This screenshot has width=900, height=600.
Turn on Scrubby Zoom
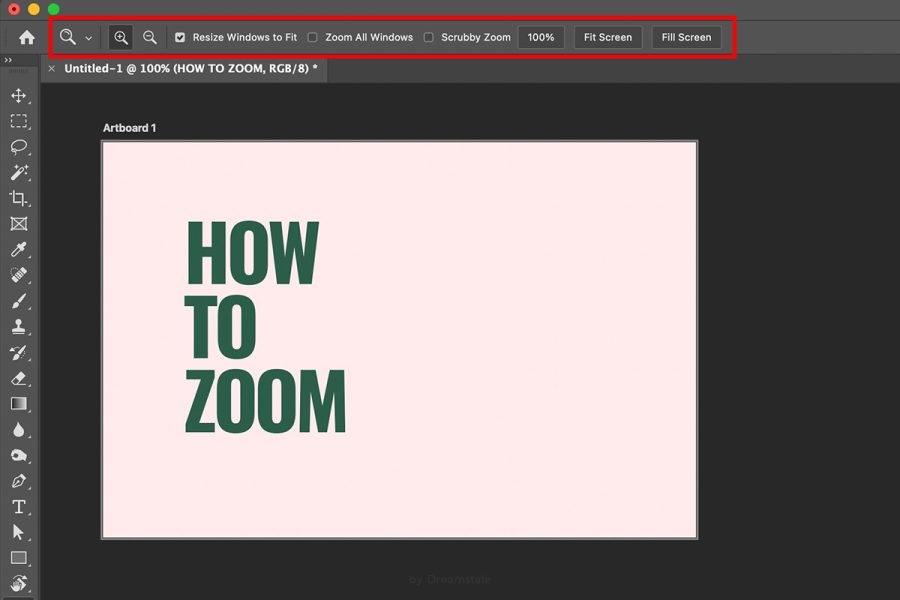click(428, 37)
